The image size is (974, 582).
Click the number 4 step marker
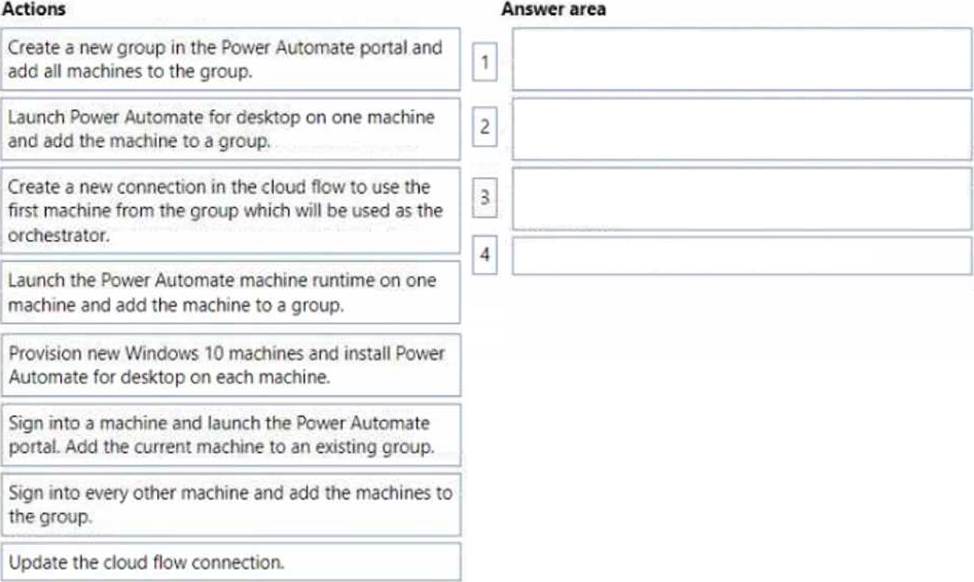pos(485,255)
